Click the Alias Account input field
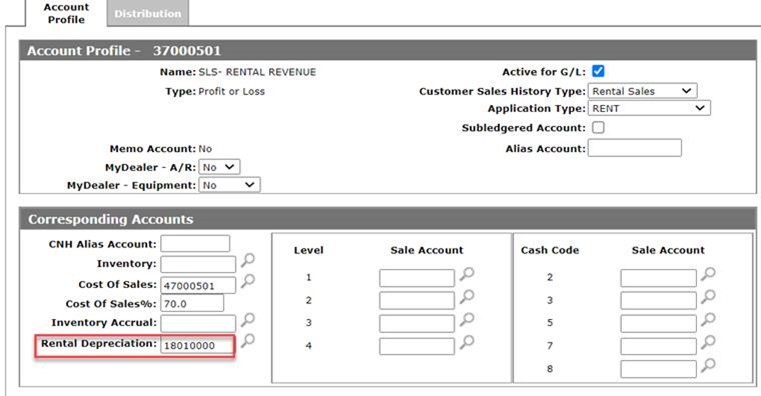The image size is (761, 396). [x=635, y=148]
